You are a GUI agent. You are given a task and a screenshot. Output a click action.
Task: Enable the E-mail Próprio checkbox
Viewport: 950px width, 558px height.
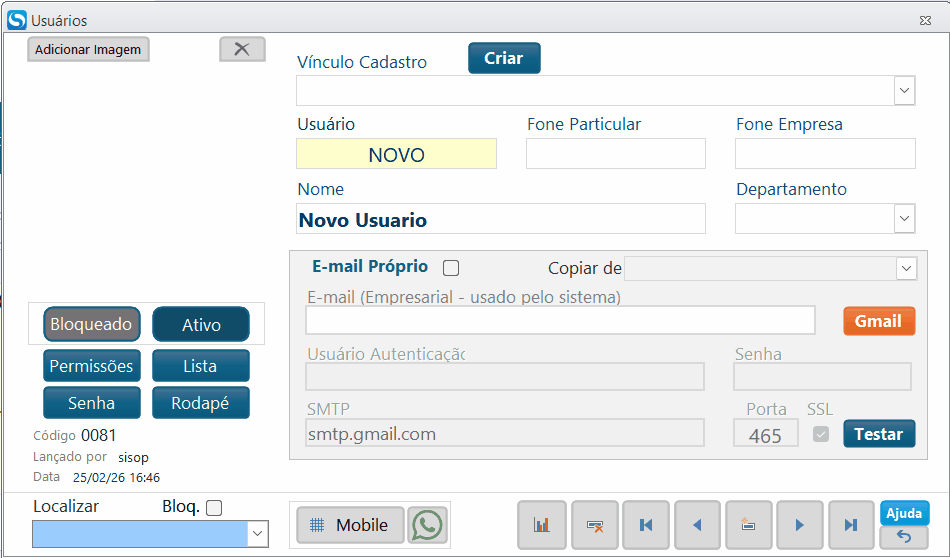(451, 268)
